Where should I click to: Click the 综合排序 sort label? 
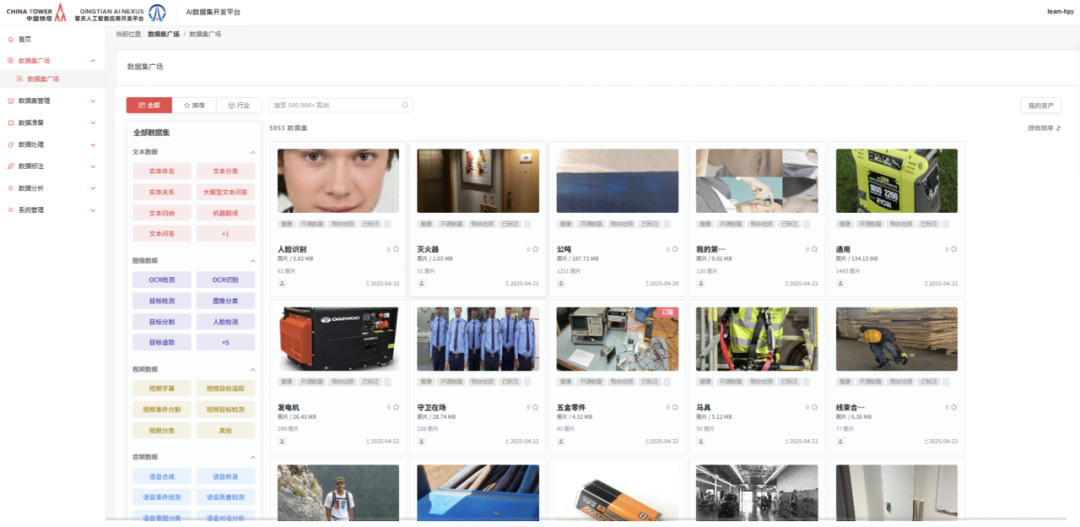pyautogui.click(x=1040, y=127)
